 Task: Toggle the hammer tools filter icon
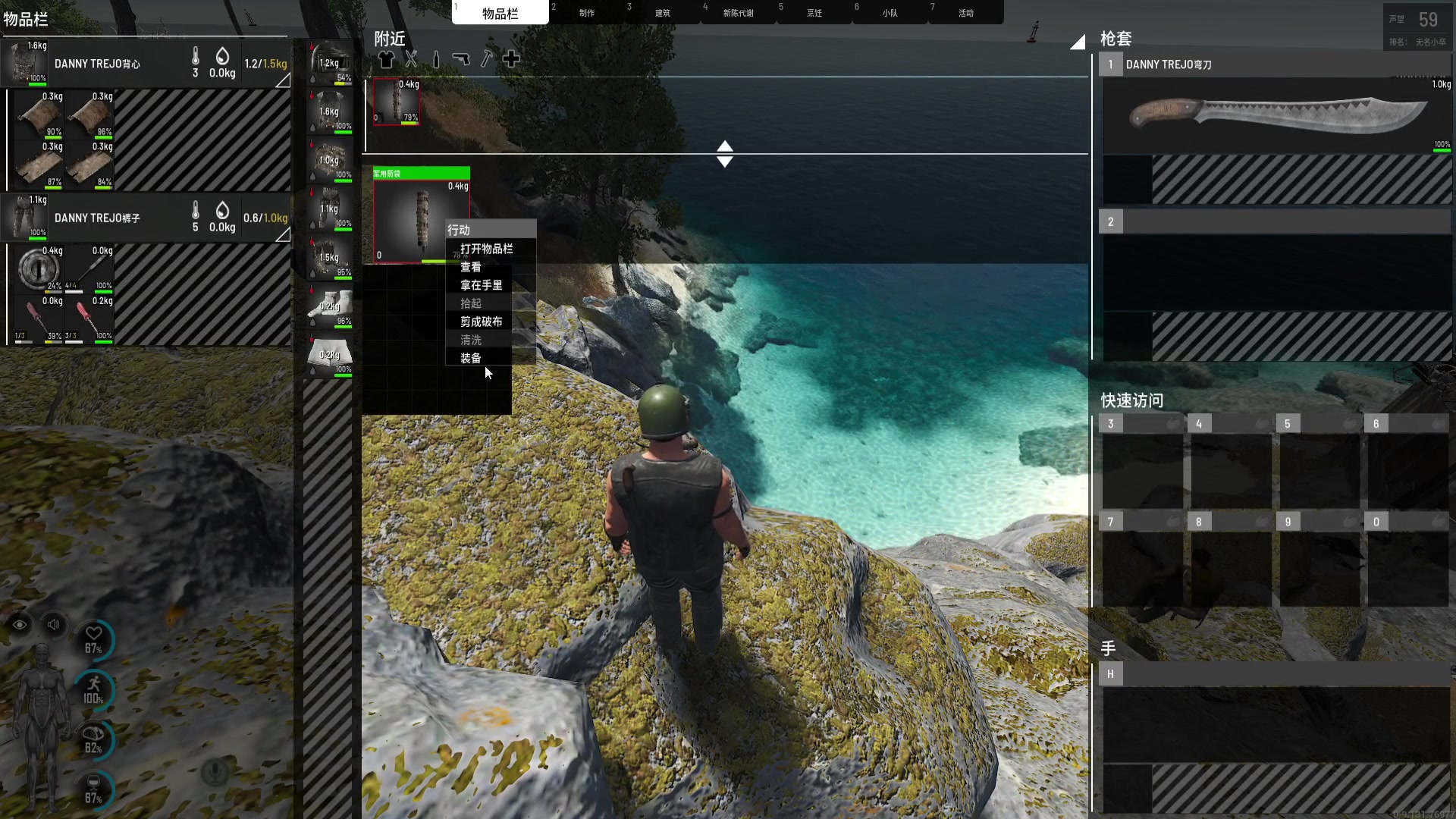tap(486, 59)
